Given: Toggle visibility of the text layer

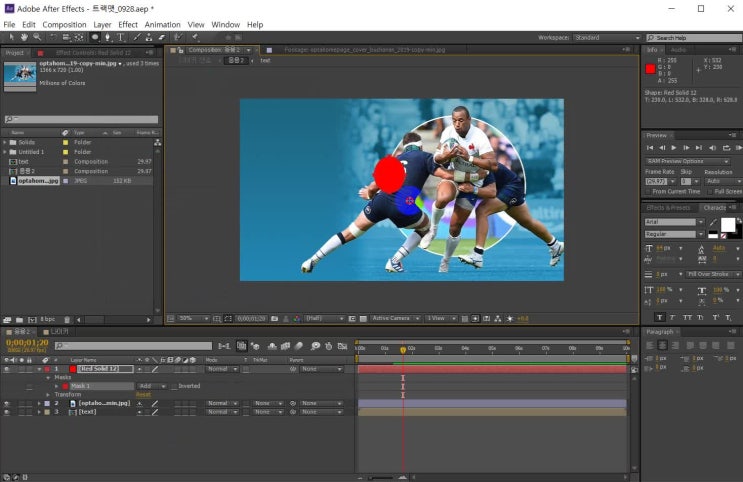Looking at the screenshot, I should 7,412.
